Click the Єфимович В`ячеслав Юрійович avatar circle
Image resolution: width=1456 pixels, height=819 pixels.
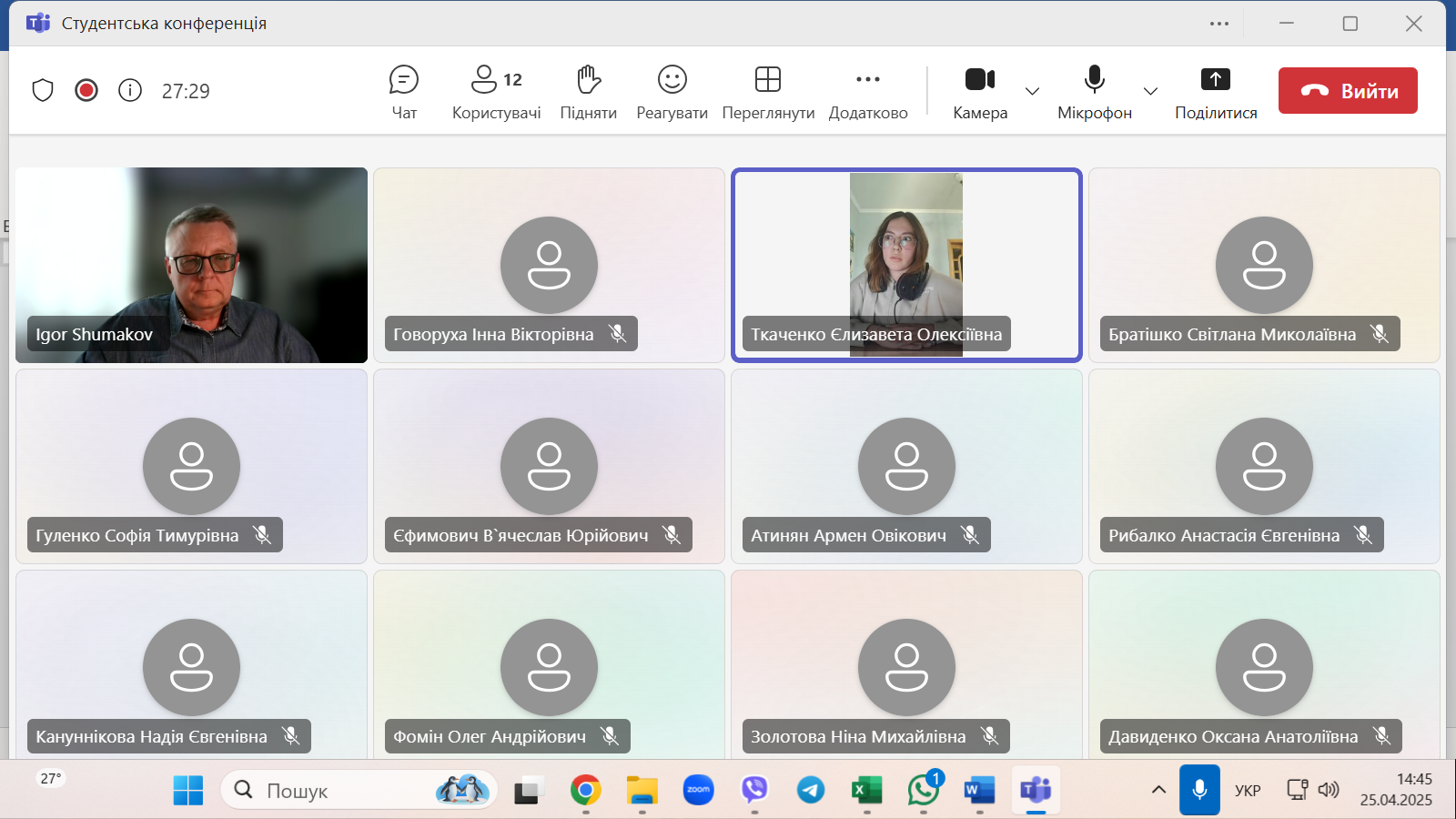[549, 466]
